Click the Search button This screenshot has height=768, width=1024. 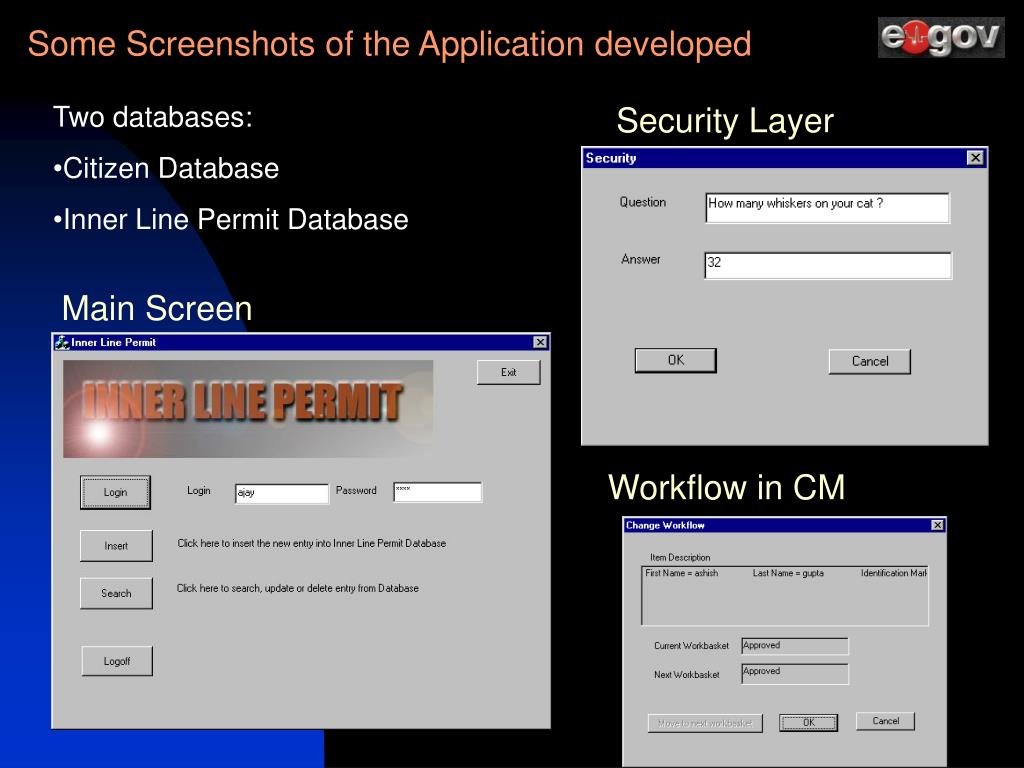tap(116, 593)
